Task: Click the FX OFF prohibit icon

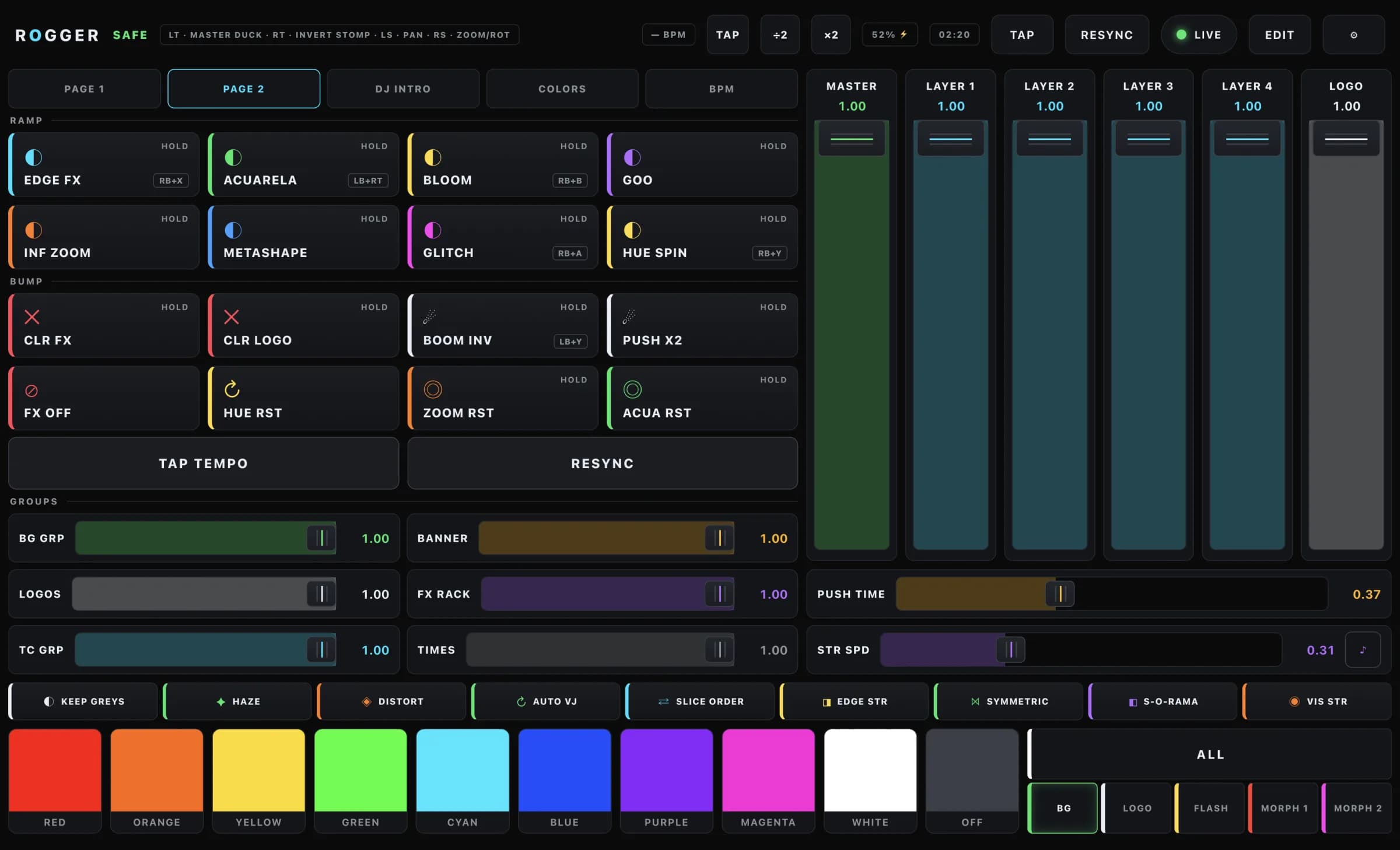Action: 32,391
